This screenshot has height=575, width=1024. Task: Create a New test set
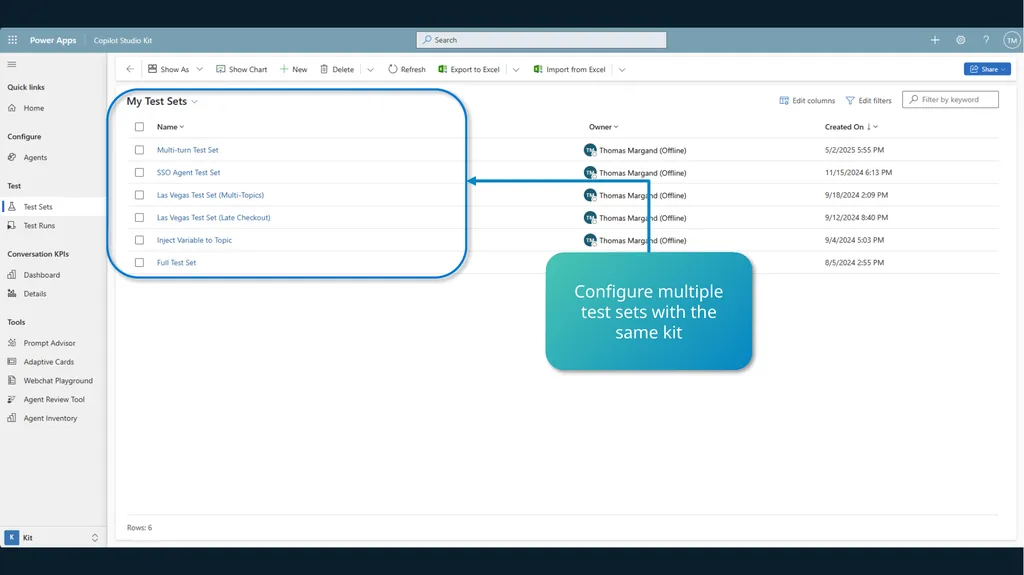tap(293, 69)
